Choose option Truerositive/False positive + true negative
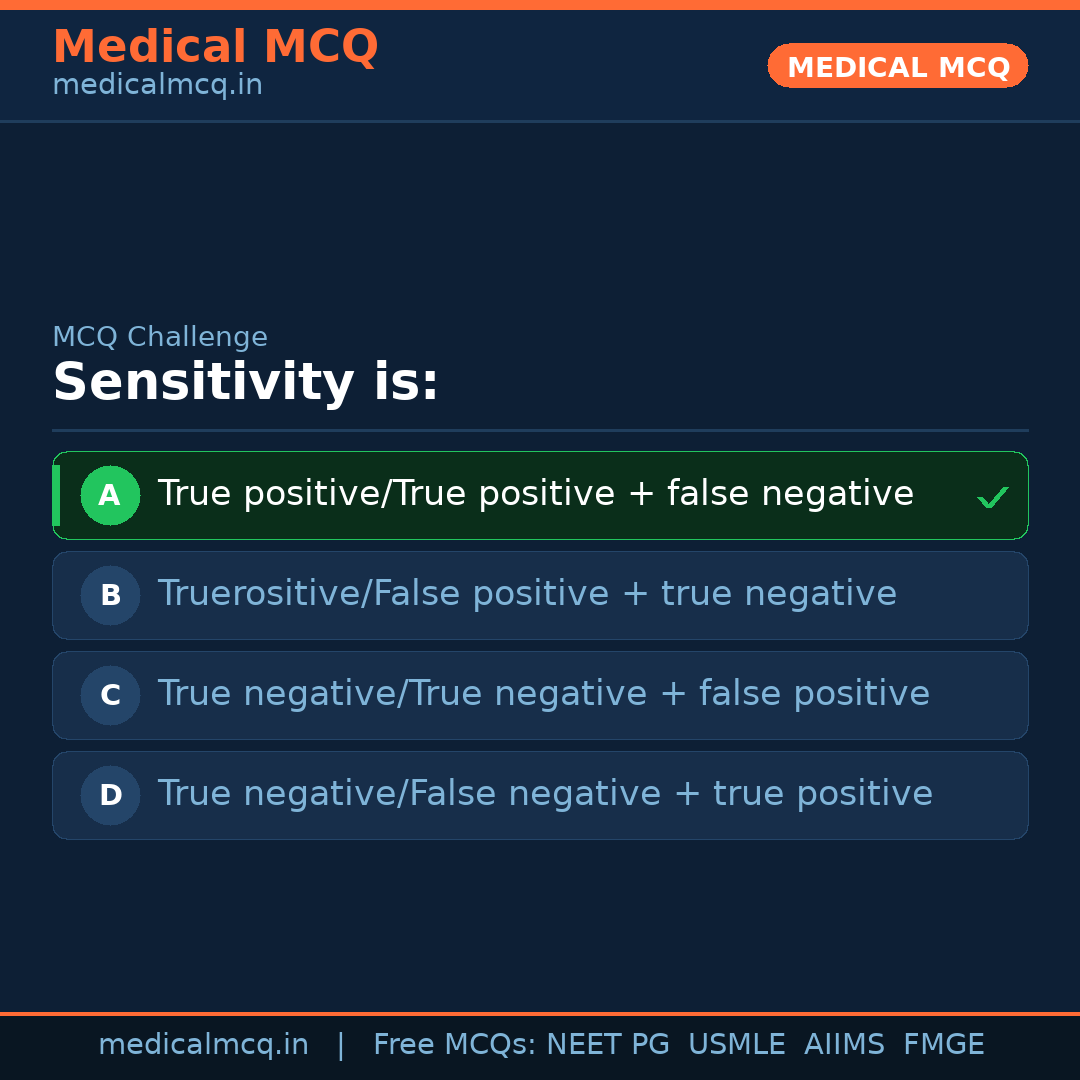This screenshot has width=1080, height=1080. click(527, 595)
